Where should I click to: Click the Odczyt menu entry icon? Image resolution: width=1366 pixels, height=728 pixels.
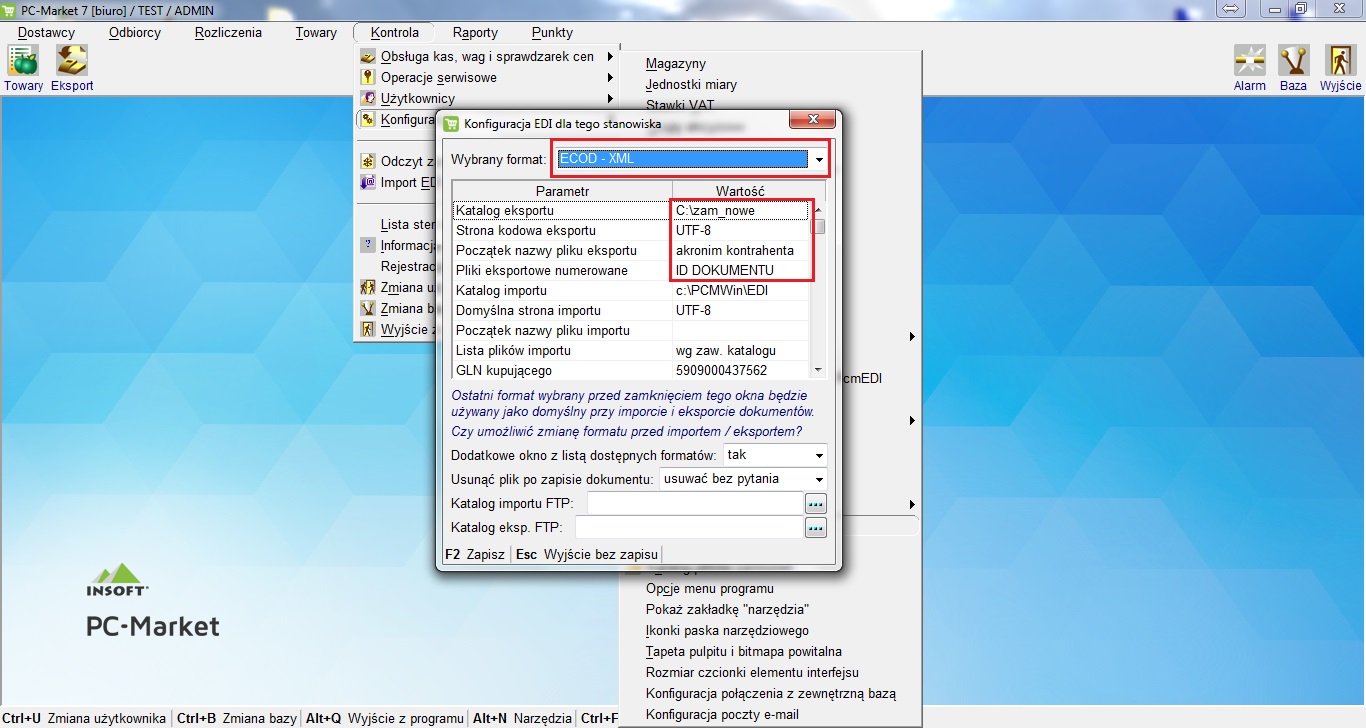[368, 161]
